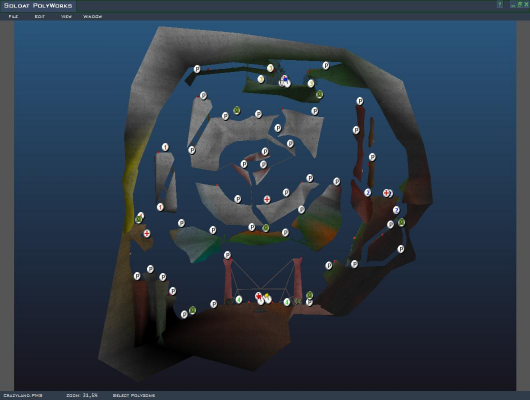Select the topmost yellow 3 marker
The height and width of the screenshot is (400, 530).
coord(270,68)
